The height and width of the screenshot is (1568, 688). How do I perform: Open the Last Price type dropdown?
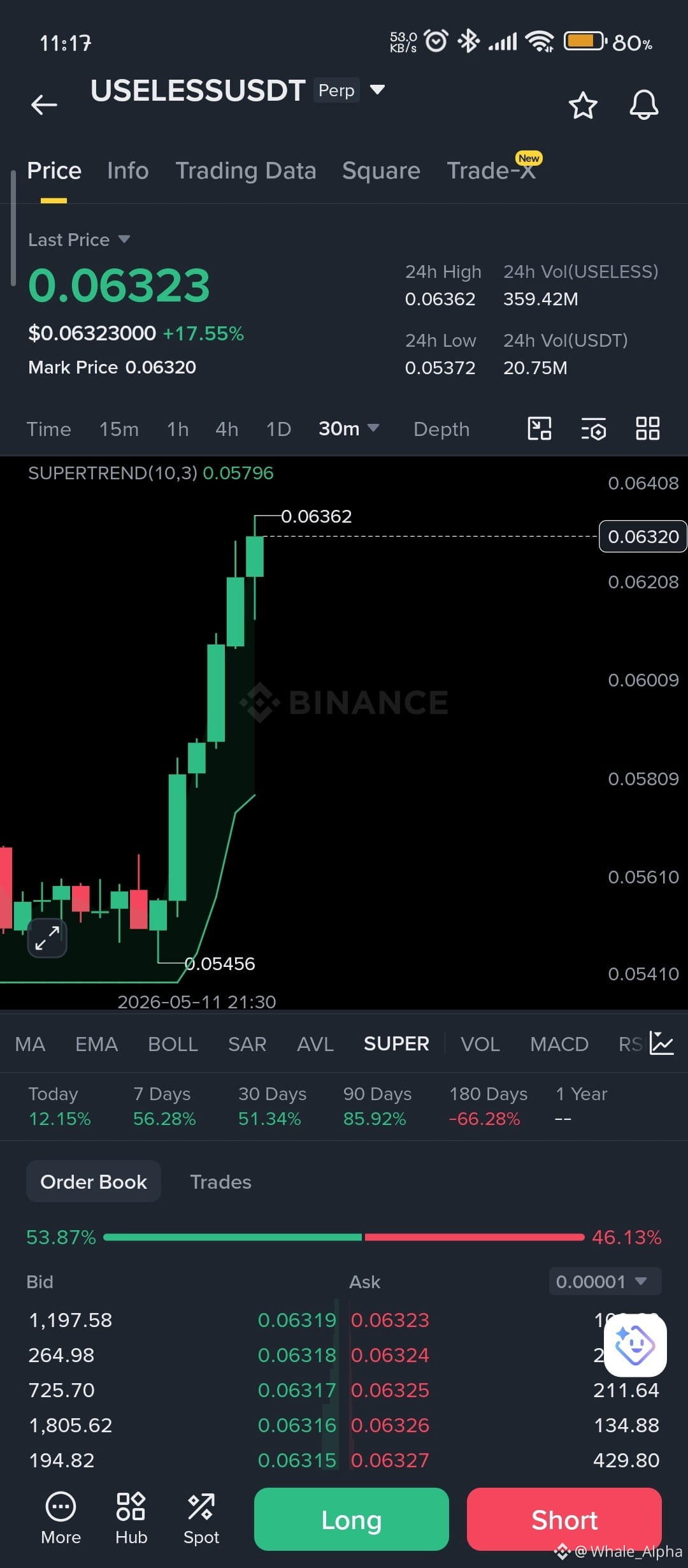(79, 240)
